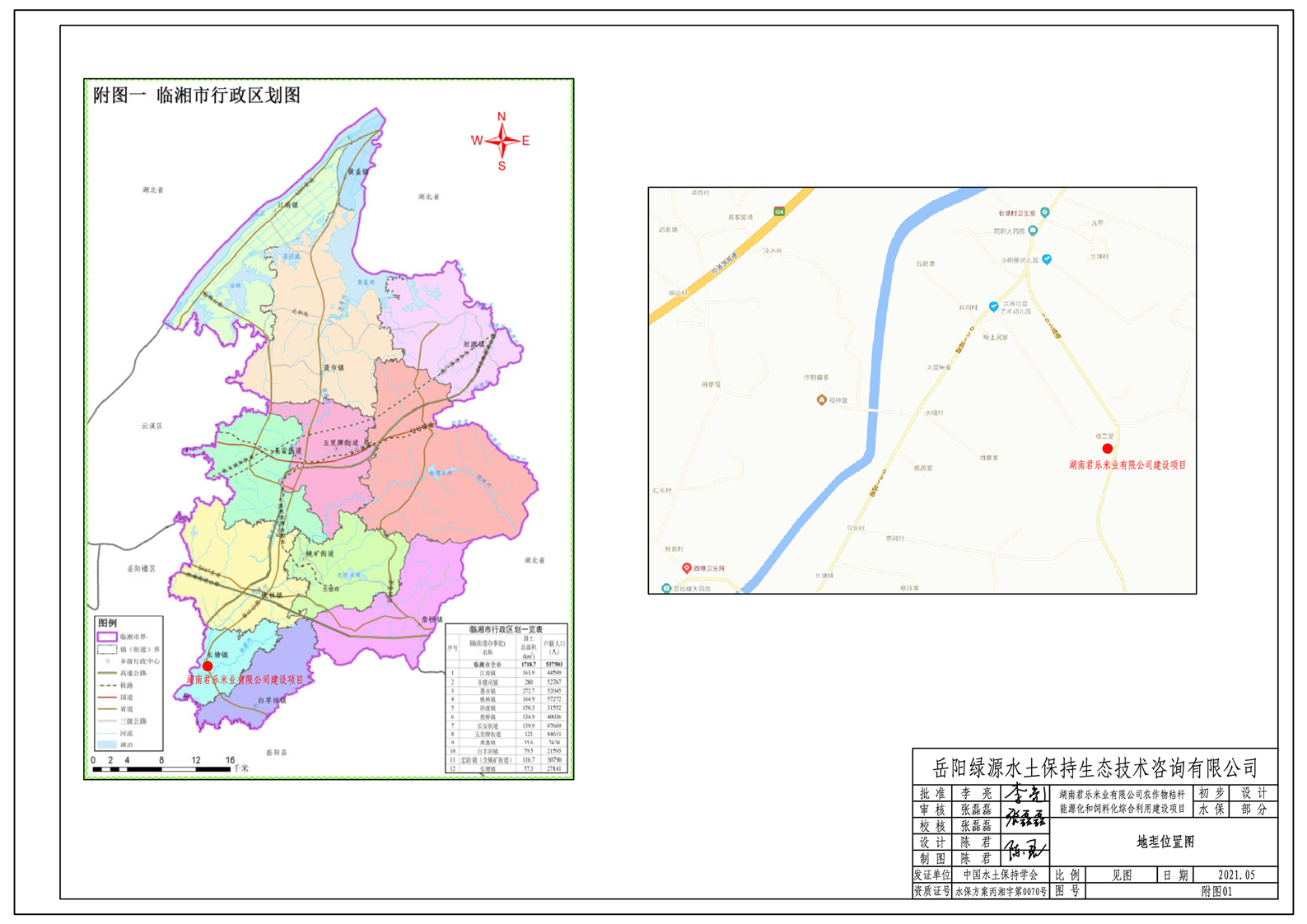Screen dimensions: 1307x924
Task: Click the red project dot near 杨三屋
Action: [x=1108, y=449]
